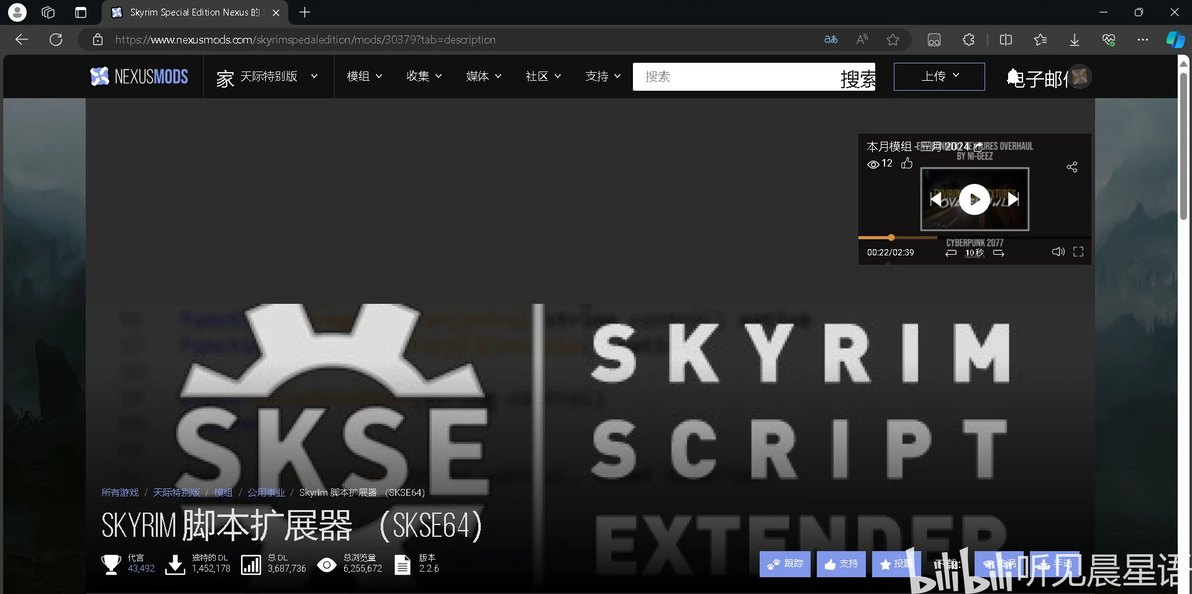The height and width of the screenshot is (594, 1192).
Task: Close the Skyrim Special Edition Nexus tab
Action: 275,13
